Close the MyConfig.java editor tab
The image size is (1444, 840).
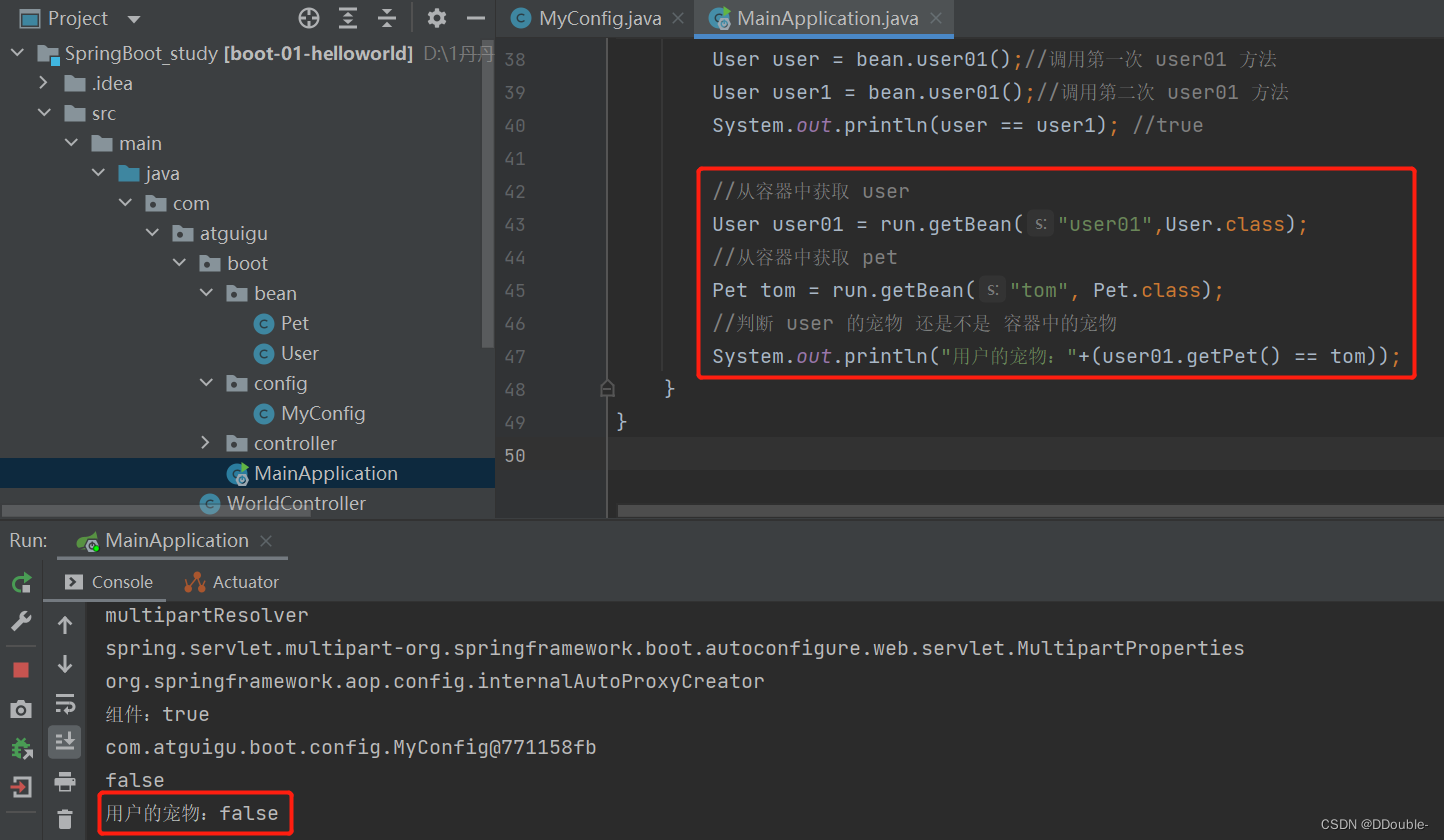tap(678, 18)
